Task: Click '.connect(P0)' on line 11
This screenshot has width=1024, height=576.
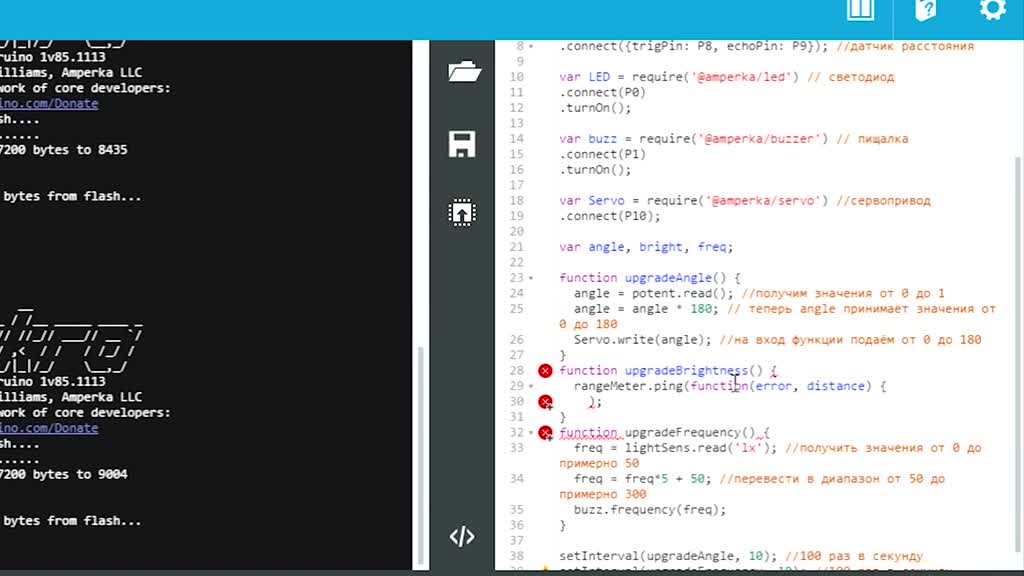Action: pos(603,93)
